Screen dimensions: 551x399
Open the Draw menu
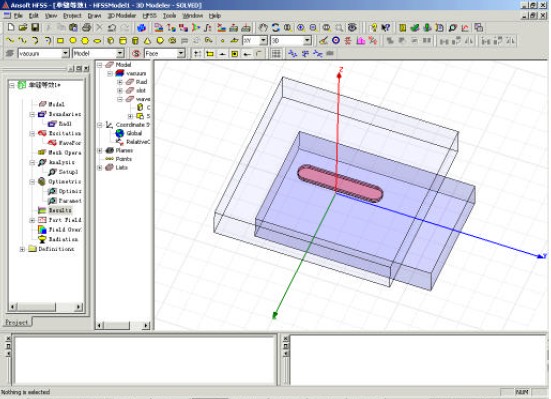click(94, 16)
